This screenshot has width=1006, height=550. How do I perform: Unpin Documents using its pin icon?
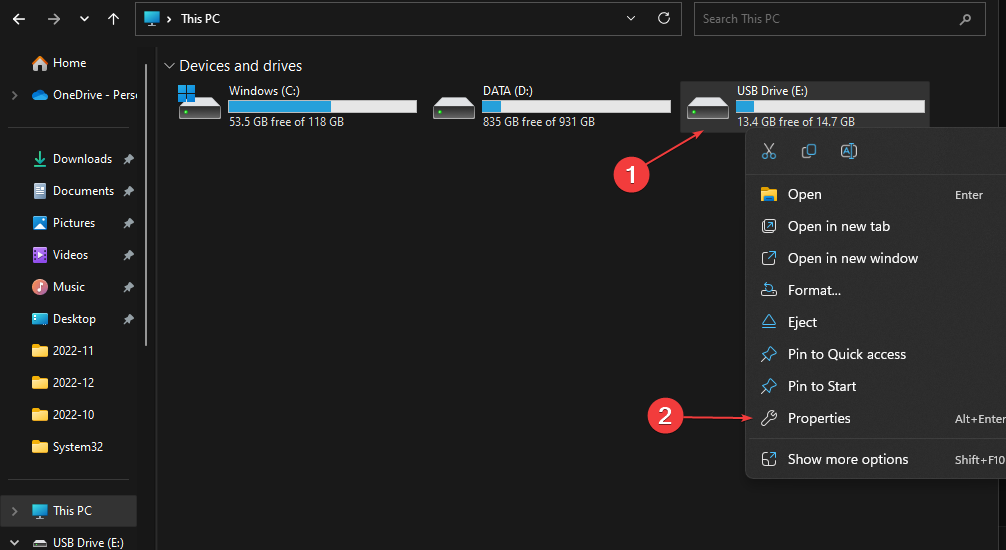(x=128, y=191)
